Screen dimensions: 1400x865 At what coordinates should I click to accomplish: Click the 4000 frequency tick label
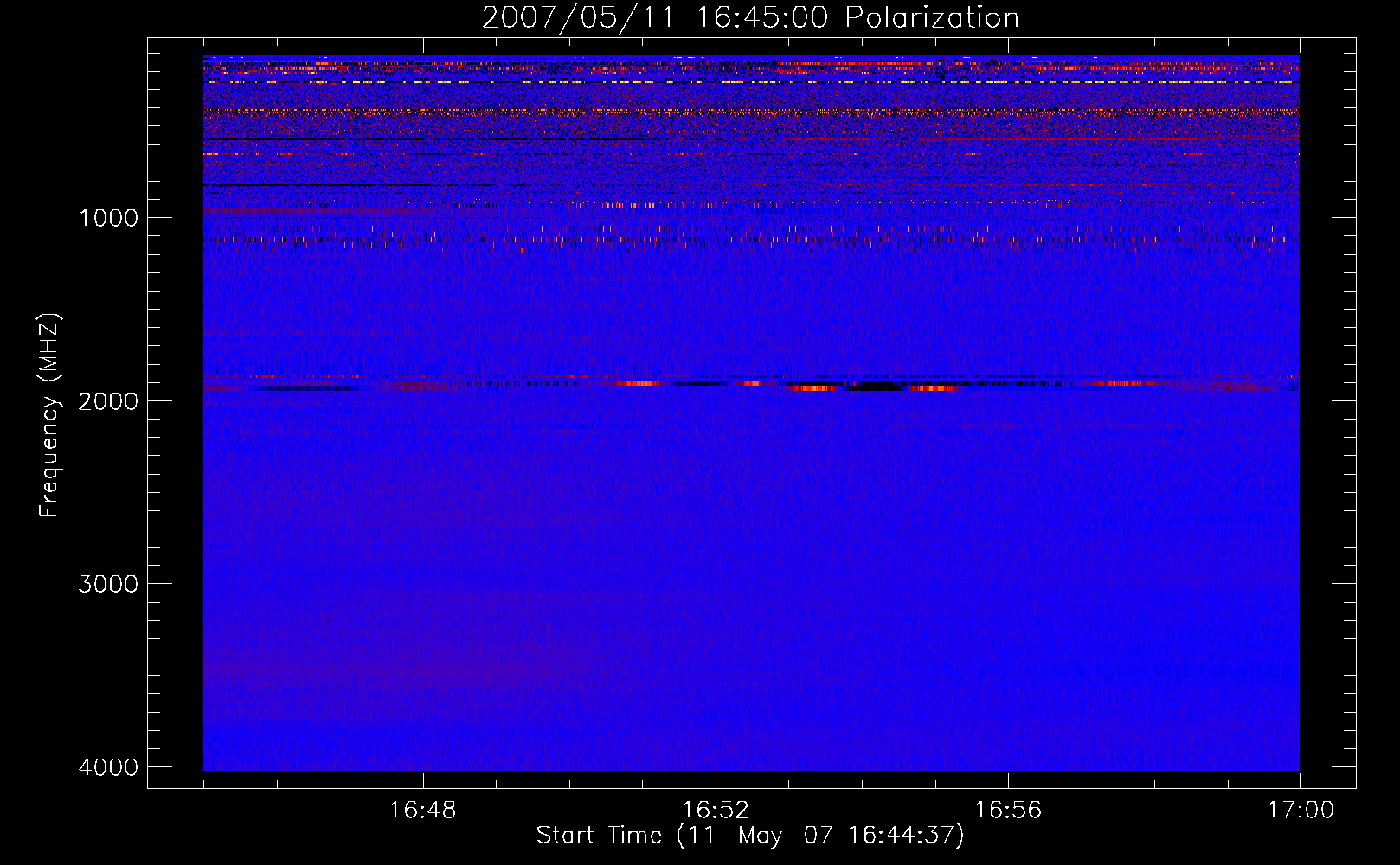108,767
